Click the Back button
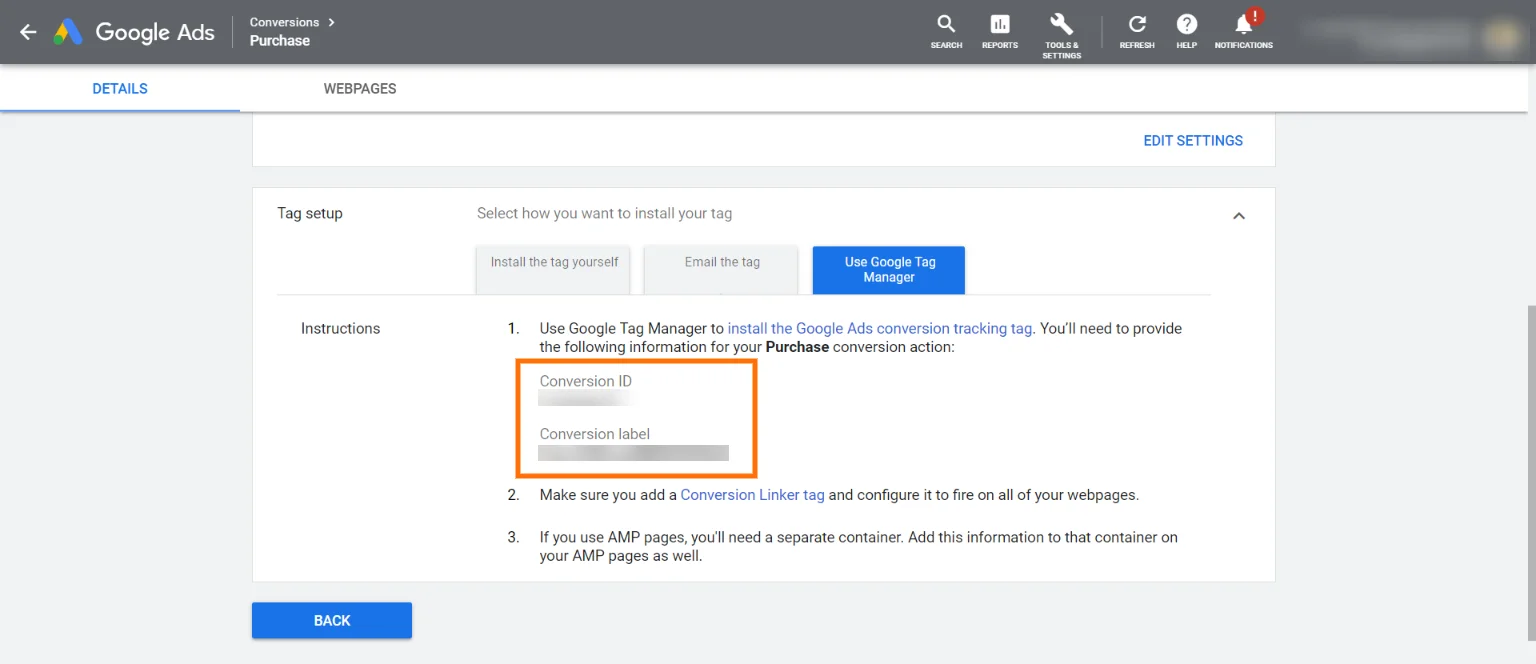The image size is (1536, 664). (x=332, y=620)
